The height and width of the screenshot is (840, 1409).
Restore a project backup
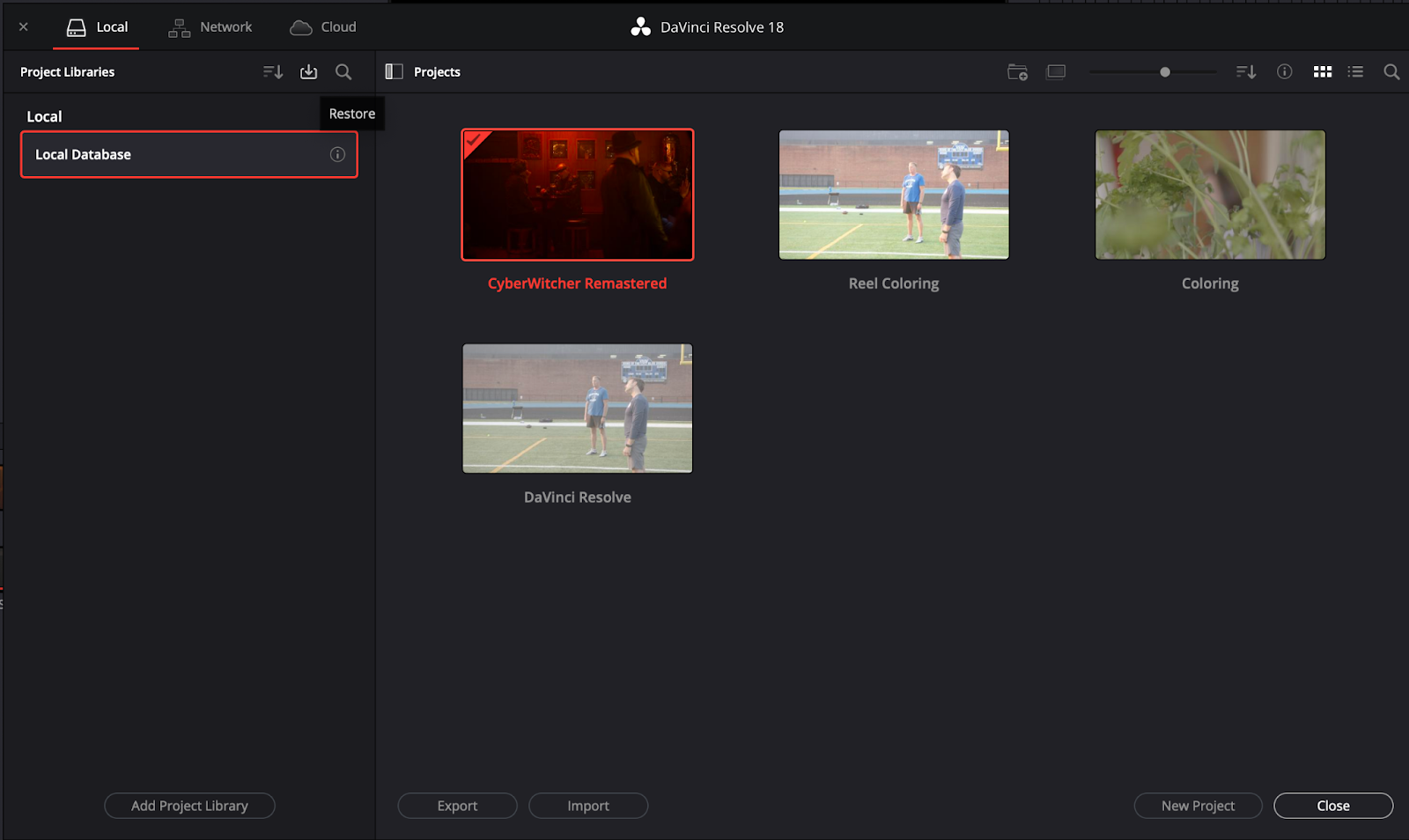(x=308, y=71)
